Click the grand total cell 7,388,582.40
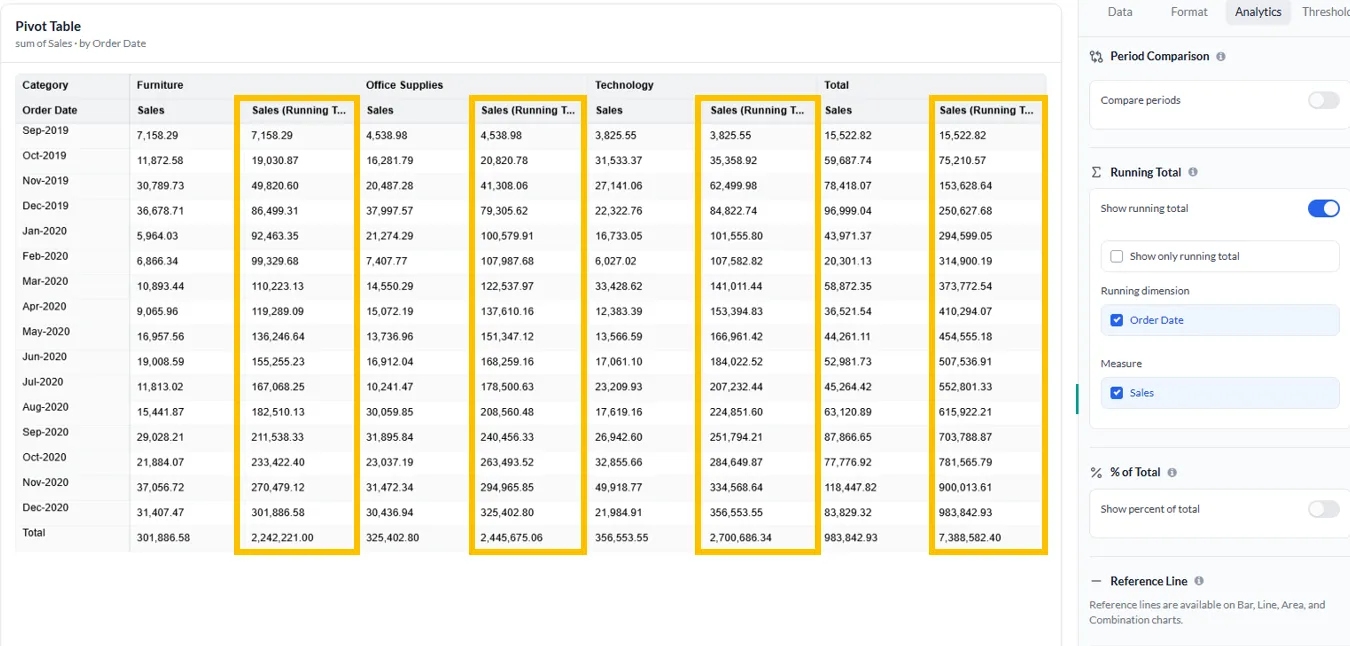 (970, 538)
